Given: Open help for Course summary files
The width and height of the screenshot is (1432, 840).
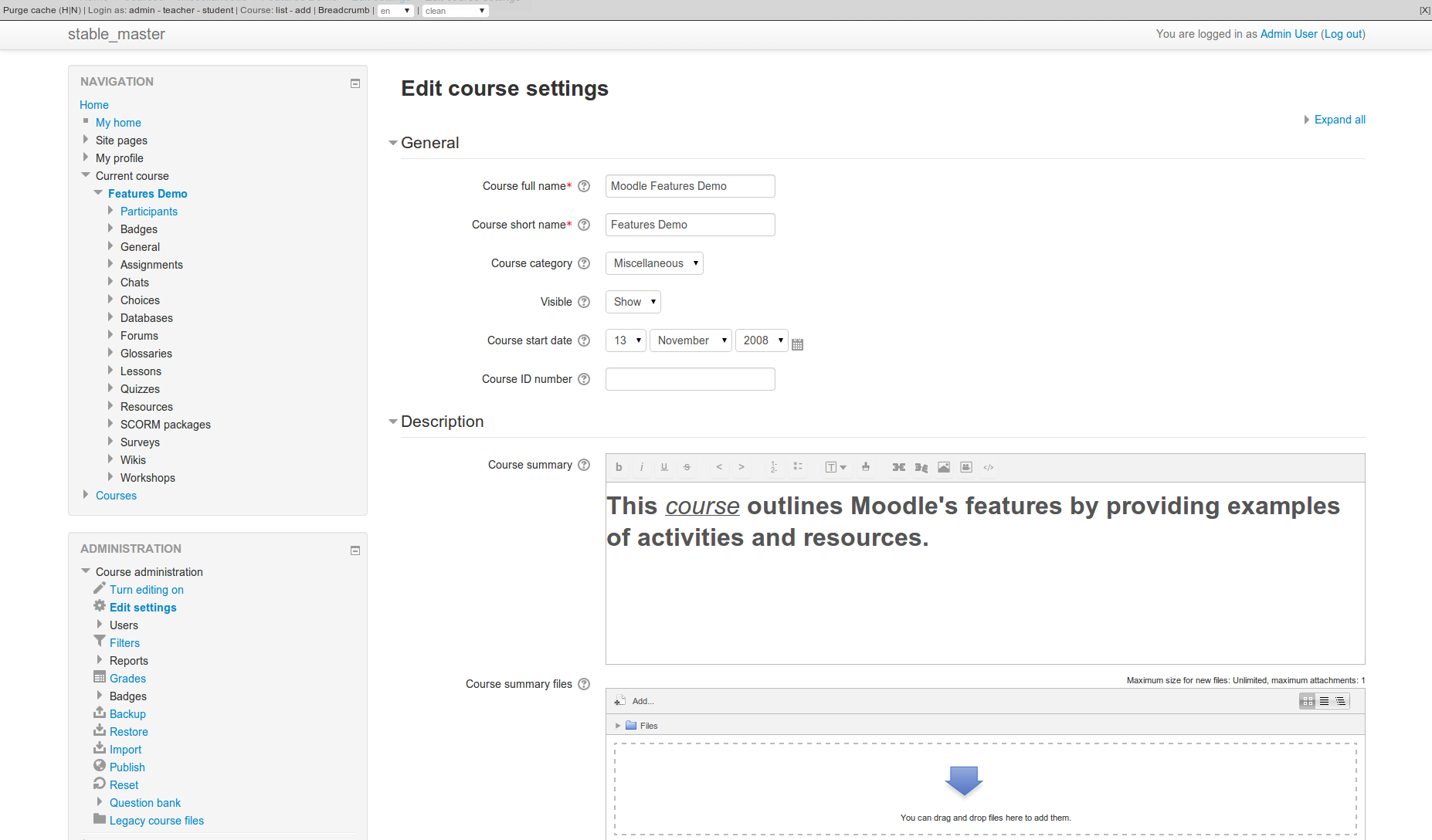Looking at the screenshot, I should pos(584,684).
